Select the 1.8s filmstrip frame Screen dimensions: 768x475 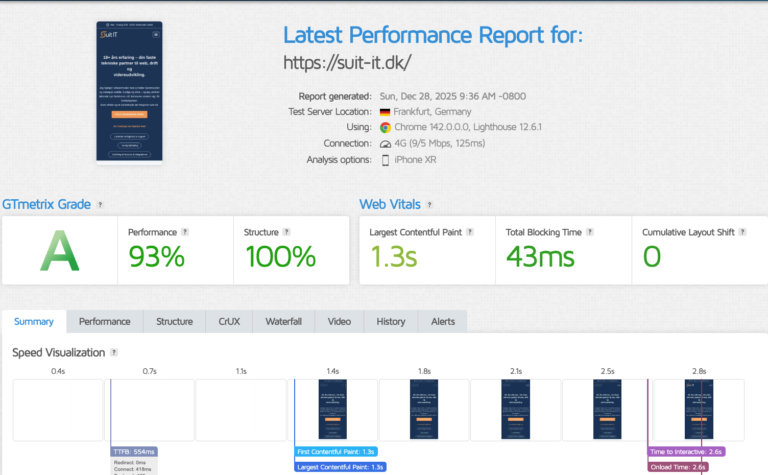[x=425, y=408]
